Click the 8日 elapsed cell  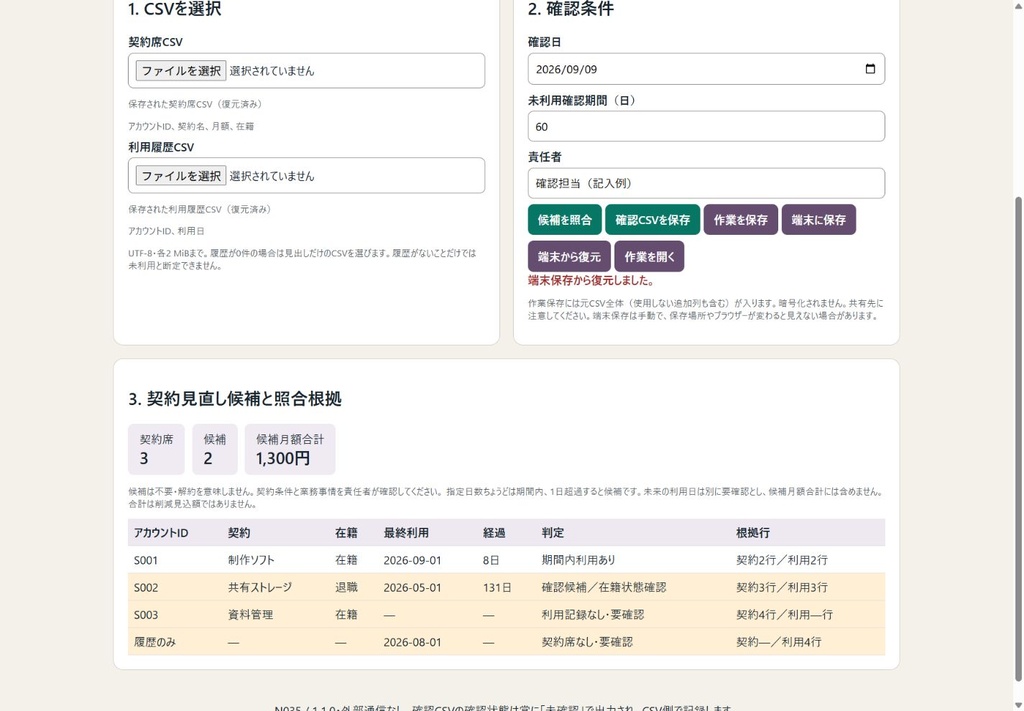coord(491,560)
